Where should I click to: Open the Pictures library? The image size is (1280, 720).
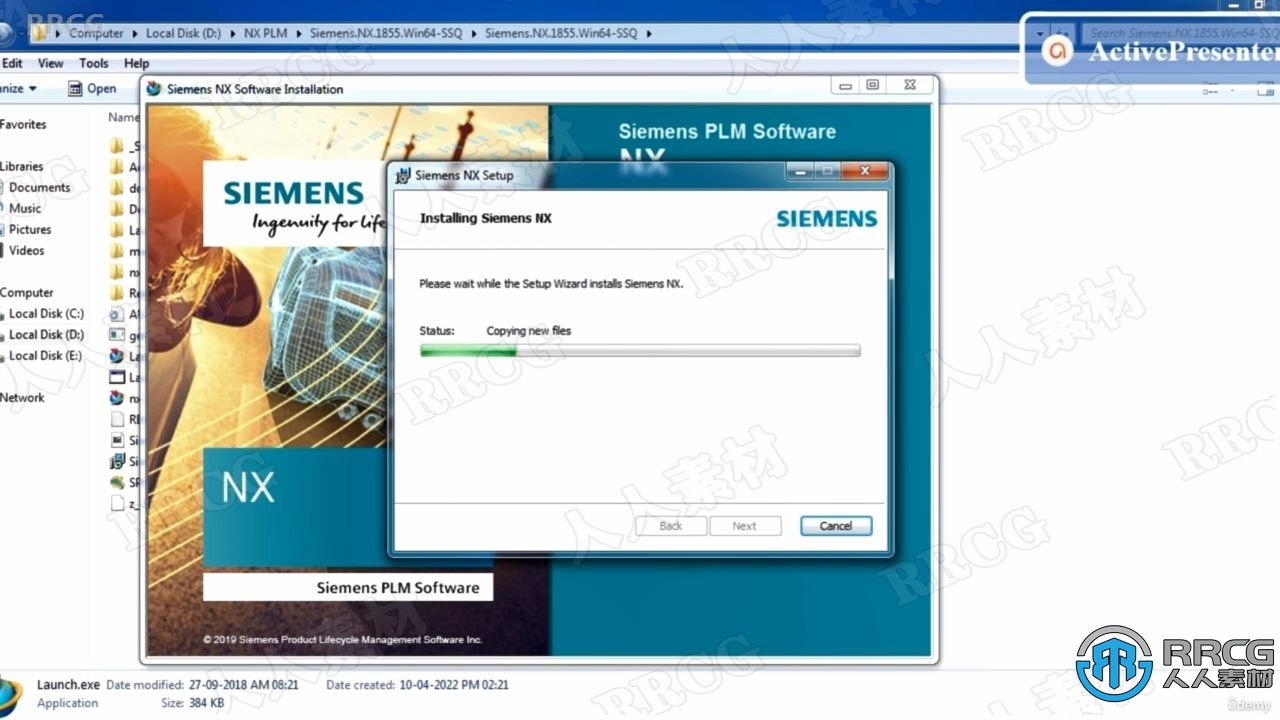coord(30,230)
